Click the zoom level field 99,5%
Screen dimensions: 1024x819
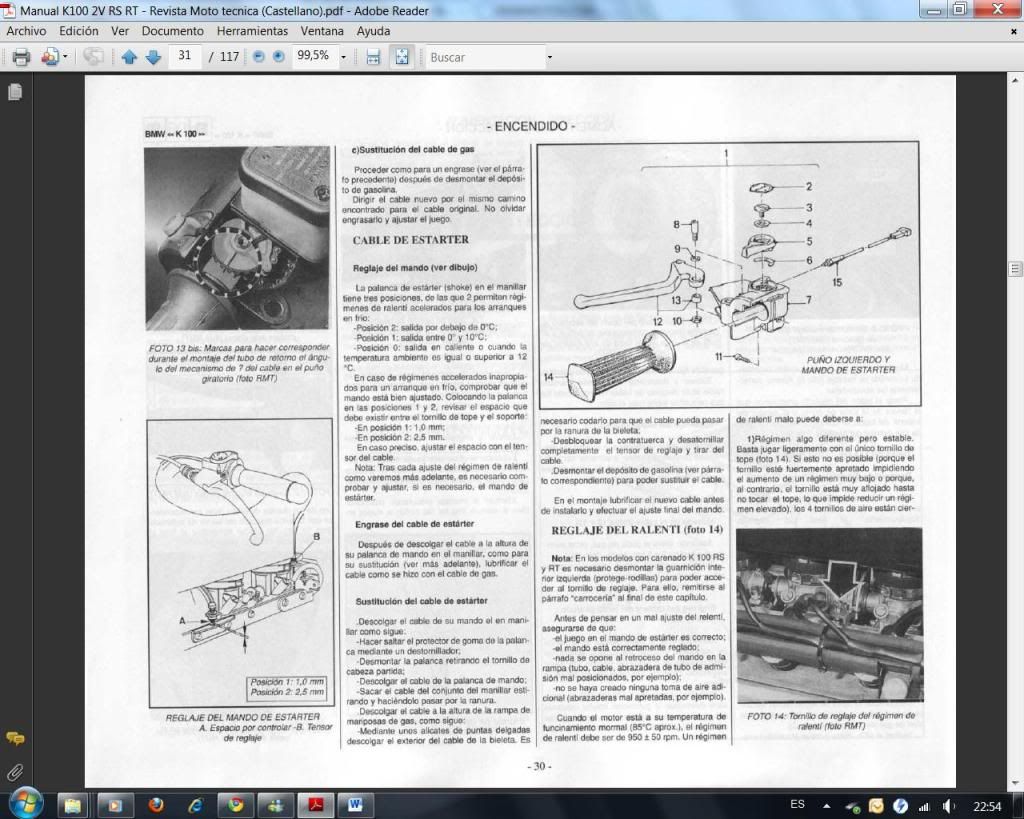tap(314, 56)
